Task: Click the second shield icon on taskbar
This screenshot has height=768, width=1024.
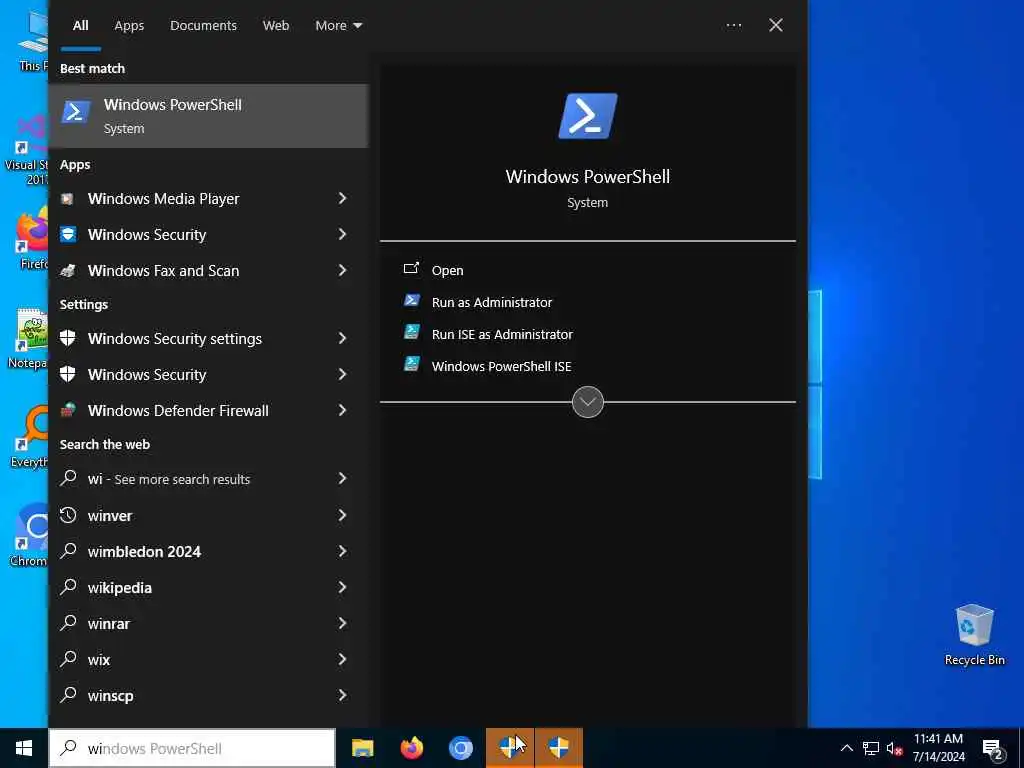Action: tap(559, 748)
